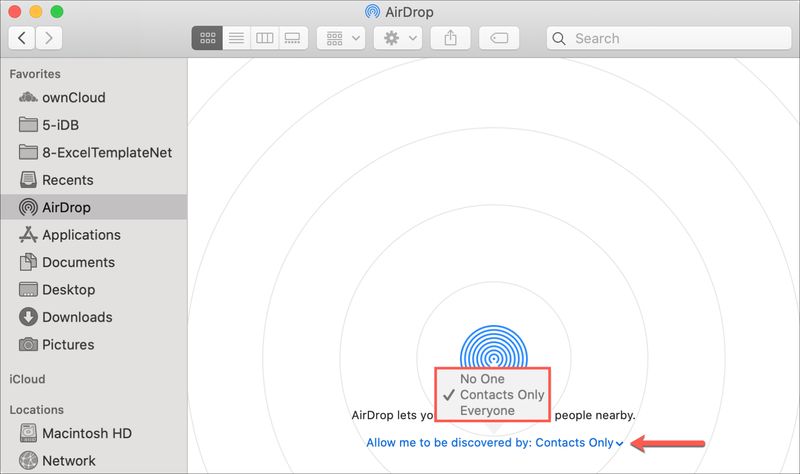This screenshot has height=474, width=800.
Task: Zoom the window with green button
Action: [57, 12]
